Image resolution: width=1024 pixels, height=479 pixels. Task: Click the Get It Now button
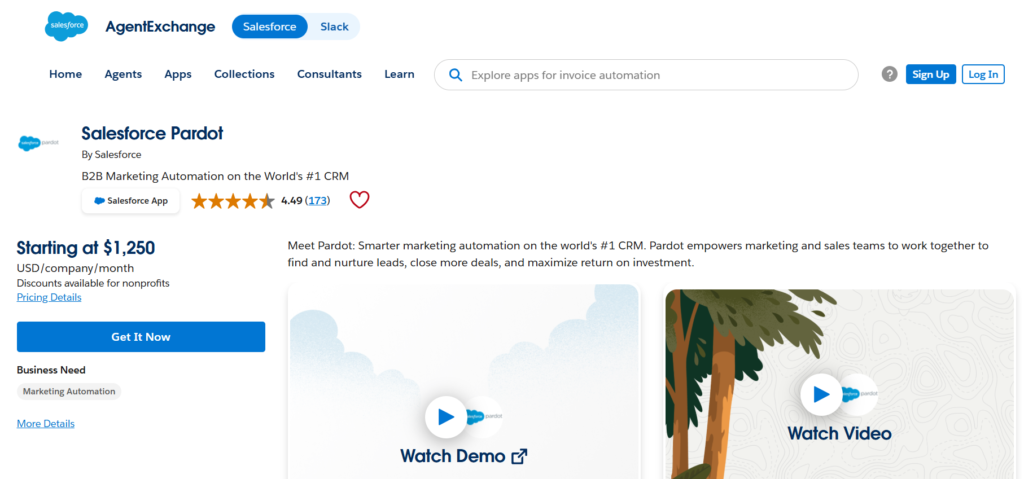point(141,337)
